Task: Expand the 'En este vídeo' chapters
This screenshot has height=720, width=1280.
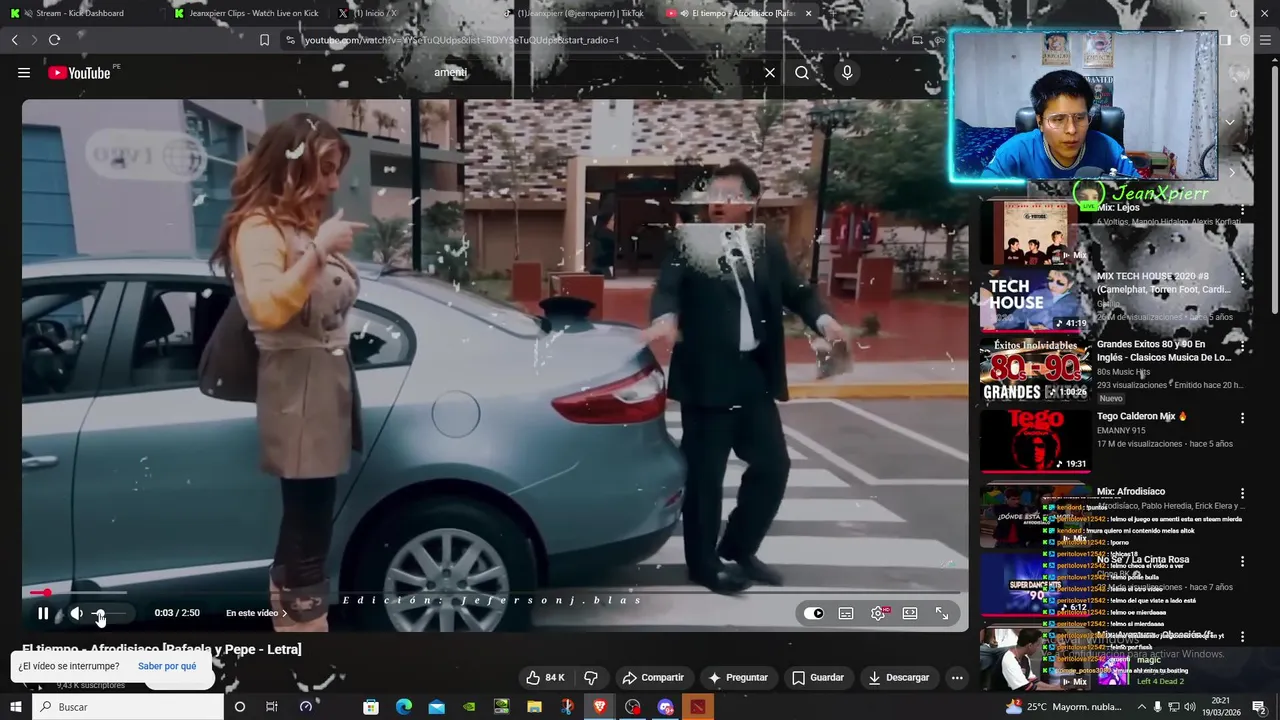Action: [256, 613]
